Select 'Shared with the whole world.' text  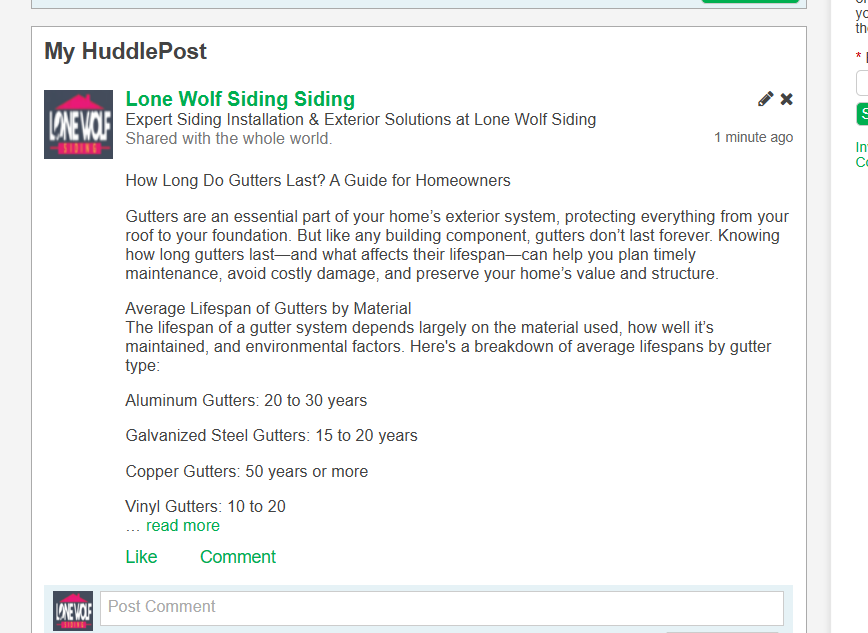point(229,138)
